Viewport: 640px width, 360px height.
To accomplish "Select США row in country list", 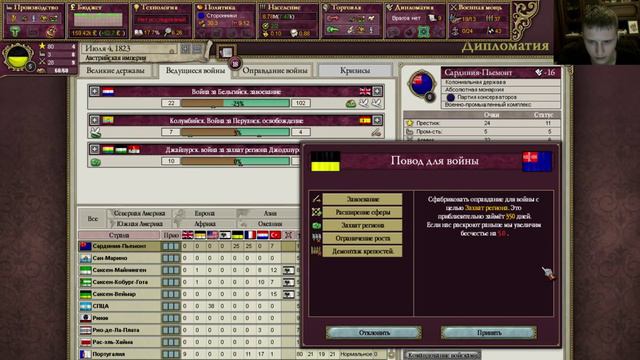I will point(189,306).
